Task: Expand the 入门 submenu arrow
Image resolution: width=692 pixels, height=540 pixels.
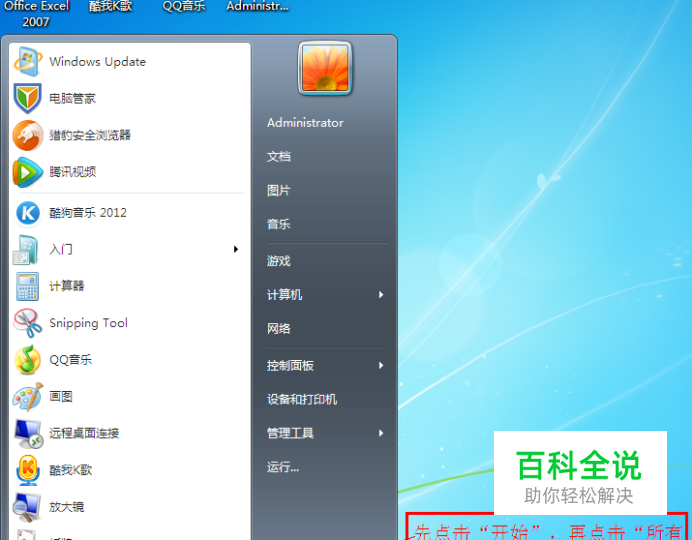Action: pos(236,249)
